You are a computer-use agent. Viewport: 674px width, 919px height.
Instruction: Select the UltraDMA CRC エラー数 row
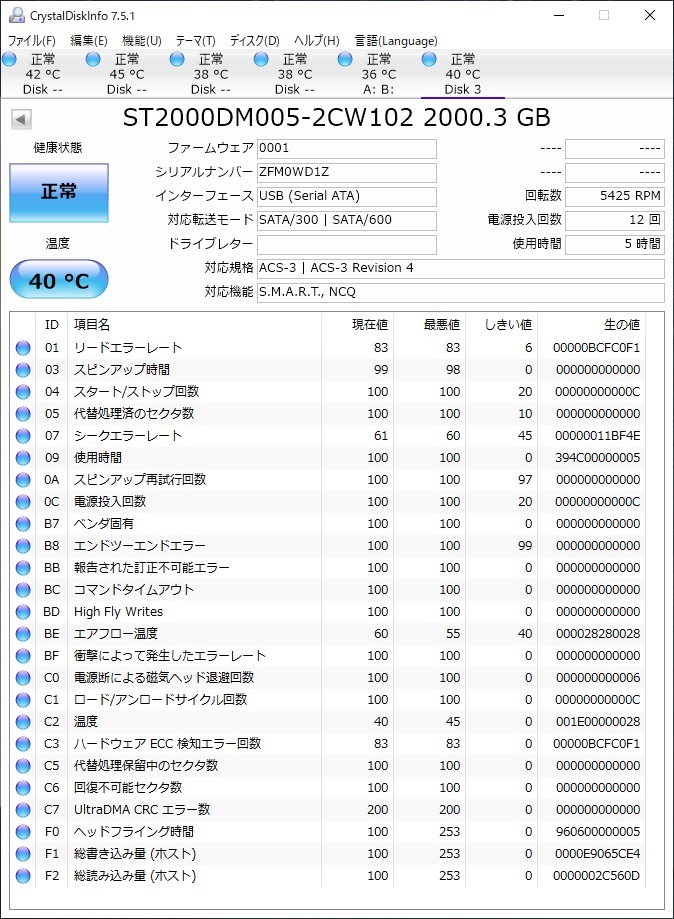pos(328,809)
